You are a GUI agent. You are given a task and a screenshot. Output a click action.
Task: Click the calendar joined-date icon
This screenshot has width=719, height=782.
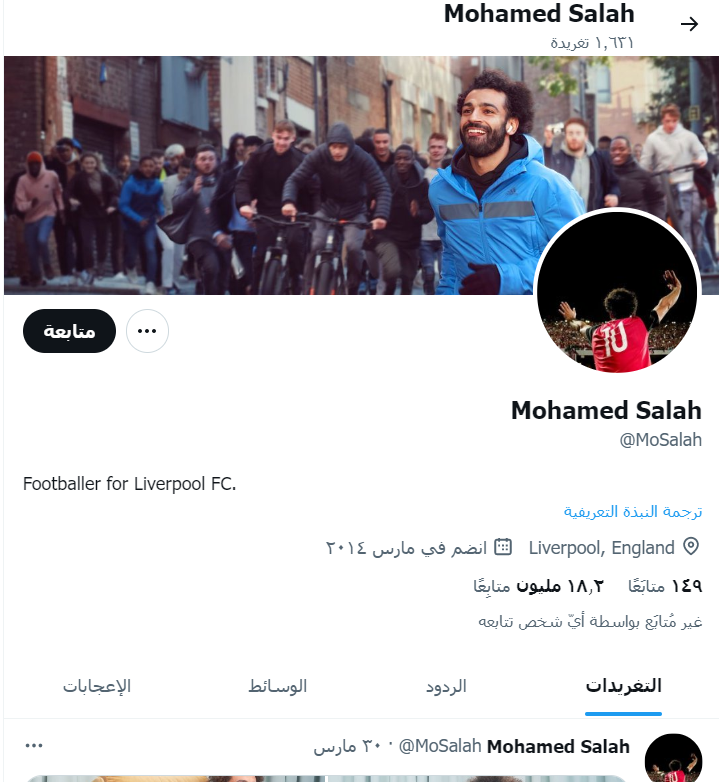(503, 547)
